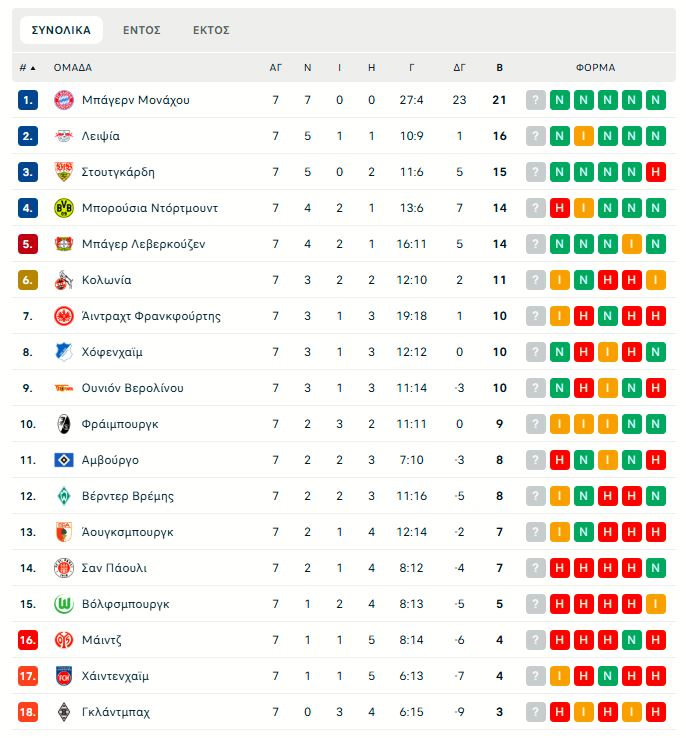Click the Bayern Munich club crest
The height and width of the screenshot is (738, 686).
pyautogui.click(x=64, y=100)
